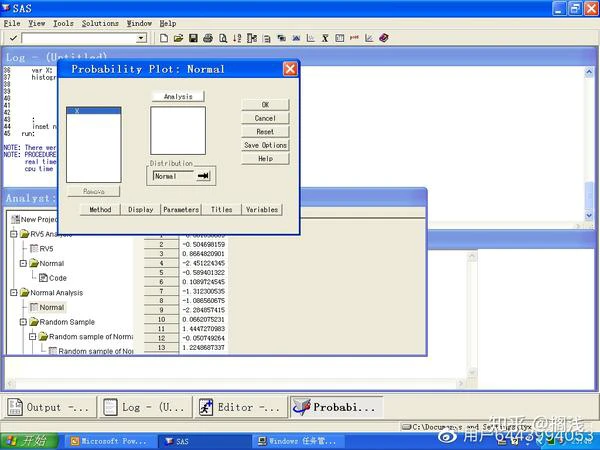Click the Parameters button
Image resolution: width=600 pixels, height=450 pixels.
tap(181, 209)
